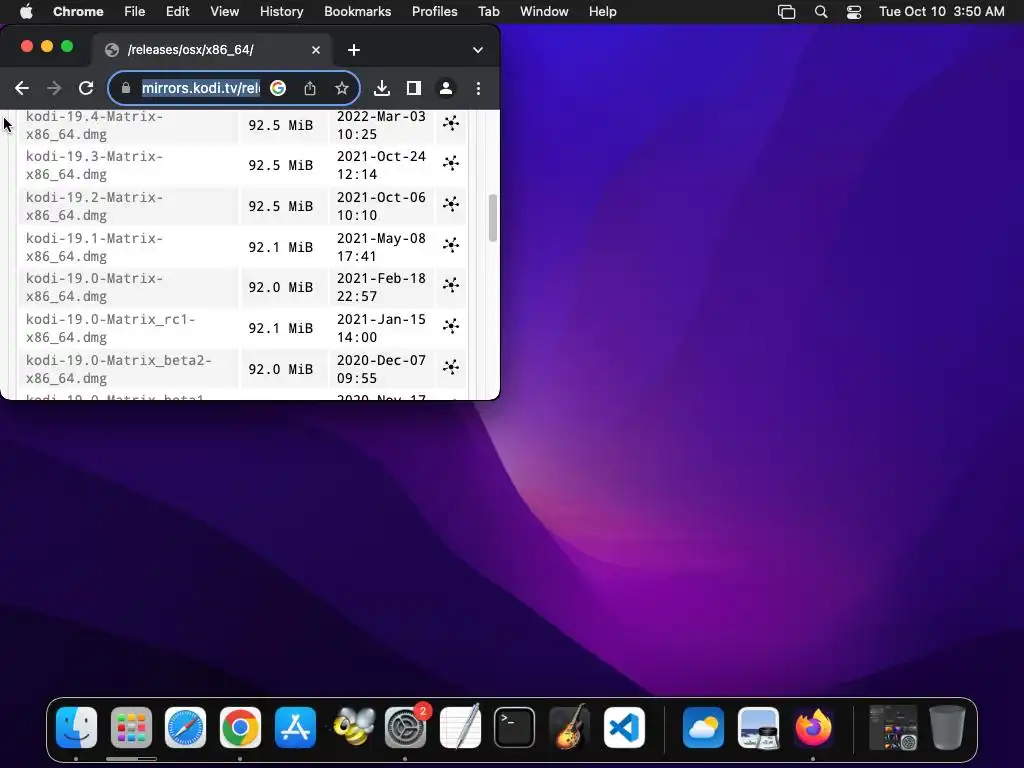
Task: Open Control Center in the menu bar
Action: pos(854,12)
